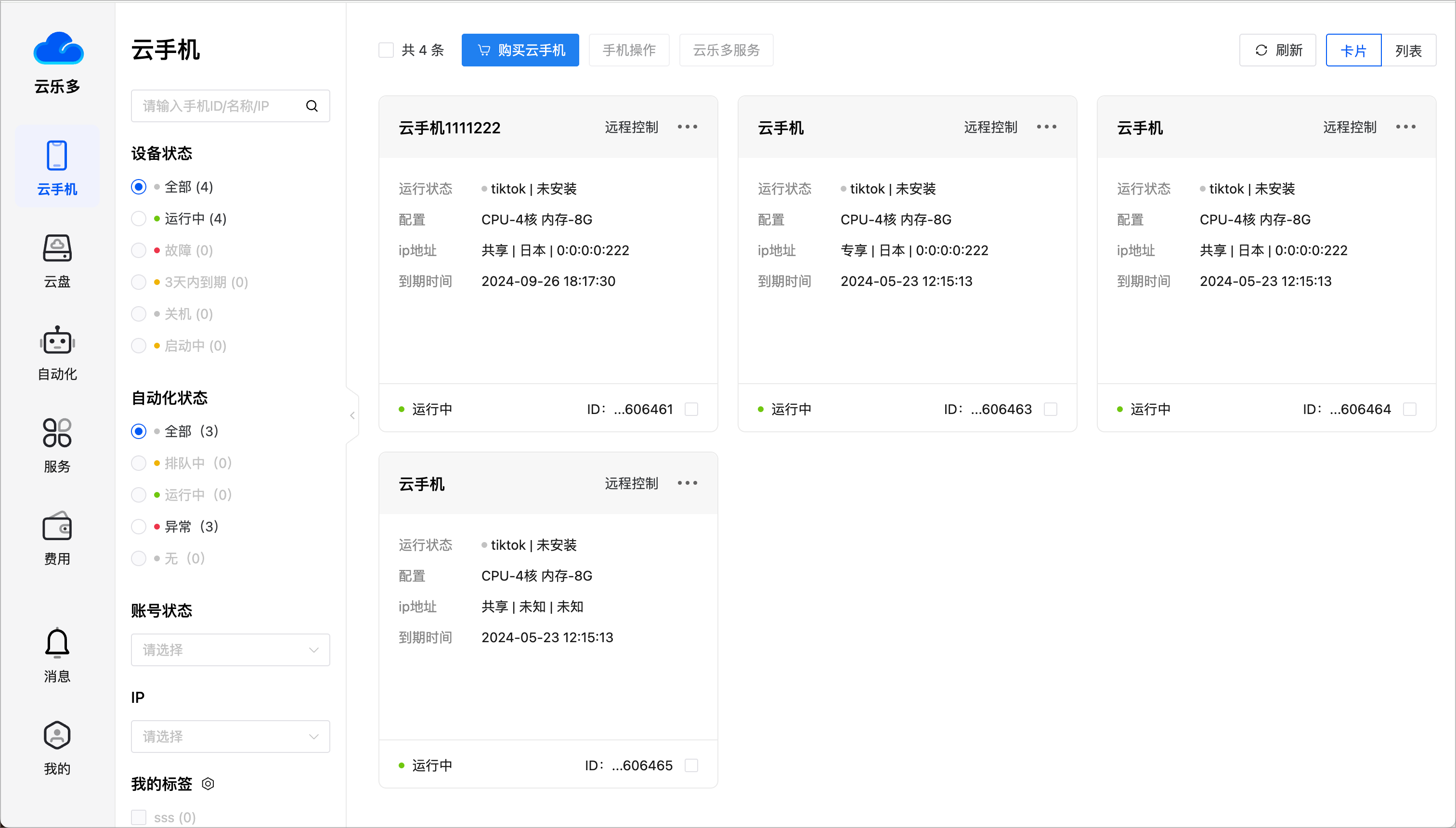
Task: Select 设备状态 运行中 (4) radio
Action: (x=139, y=219)
